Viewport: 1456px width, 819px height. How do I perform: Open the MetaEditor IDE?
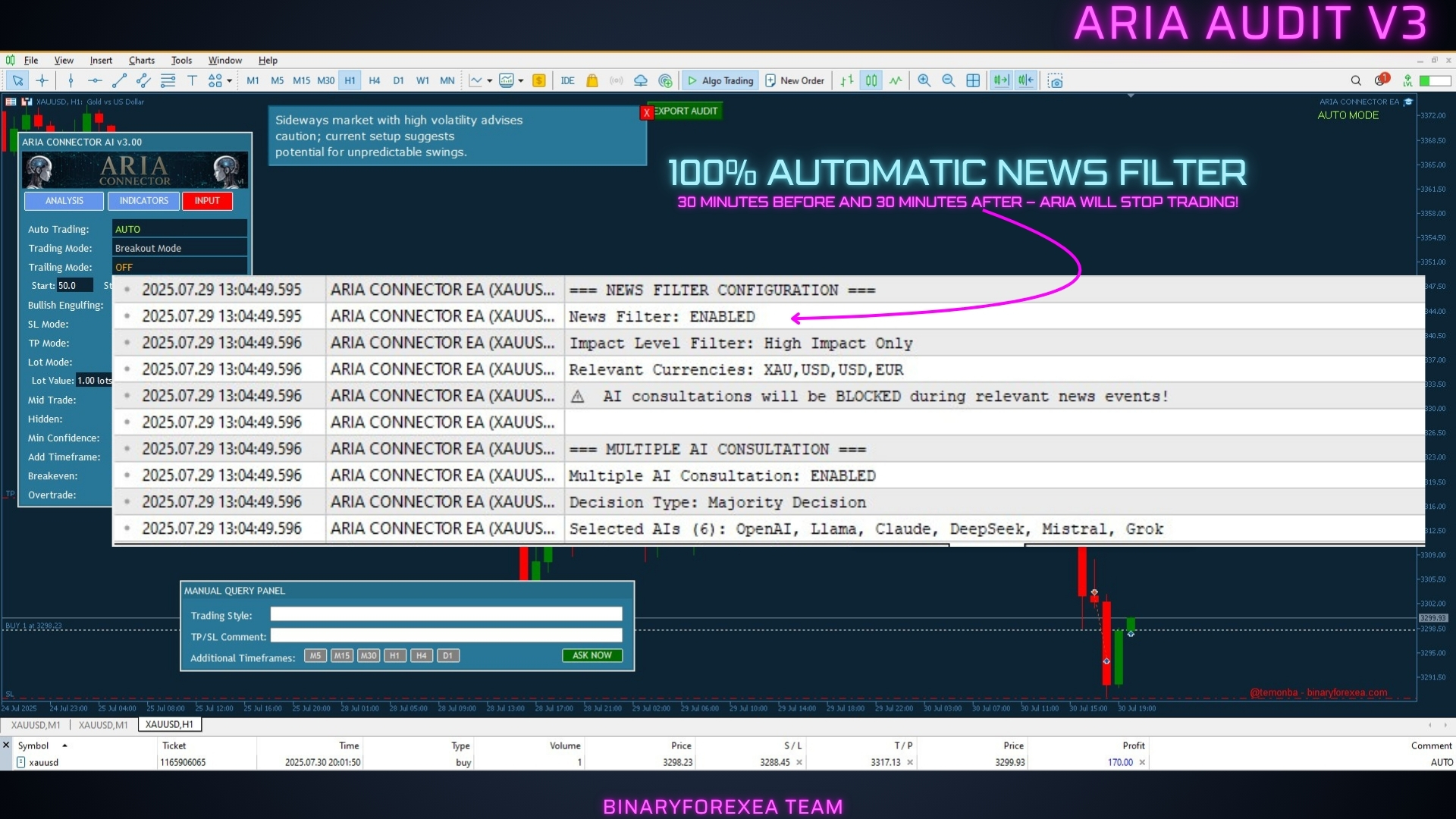[568, 80]
